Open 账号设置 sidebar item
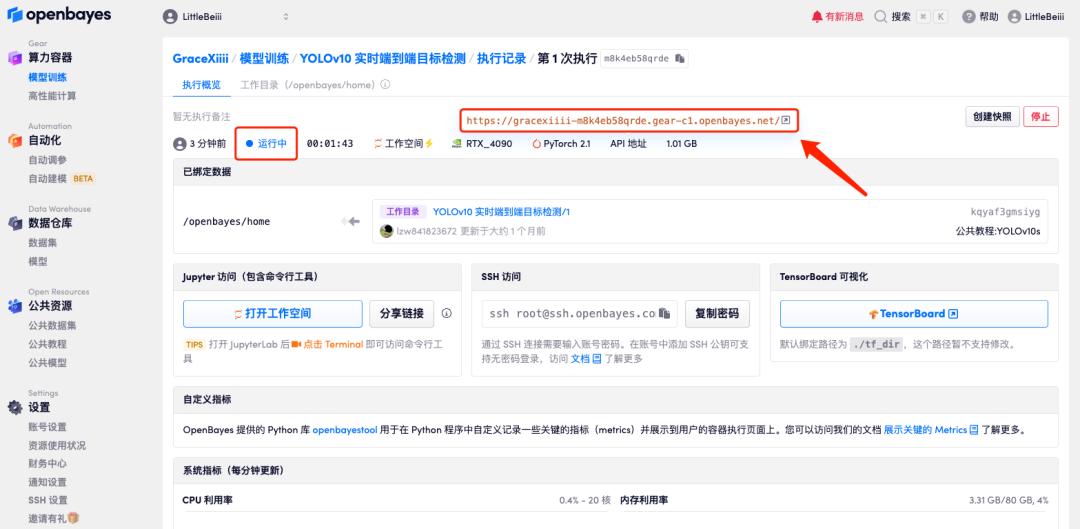Image resolution: width=1080 pixels, height=529 pixels. (x=48, y=426)
